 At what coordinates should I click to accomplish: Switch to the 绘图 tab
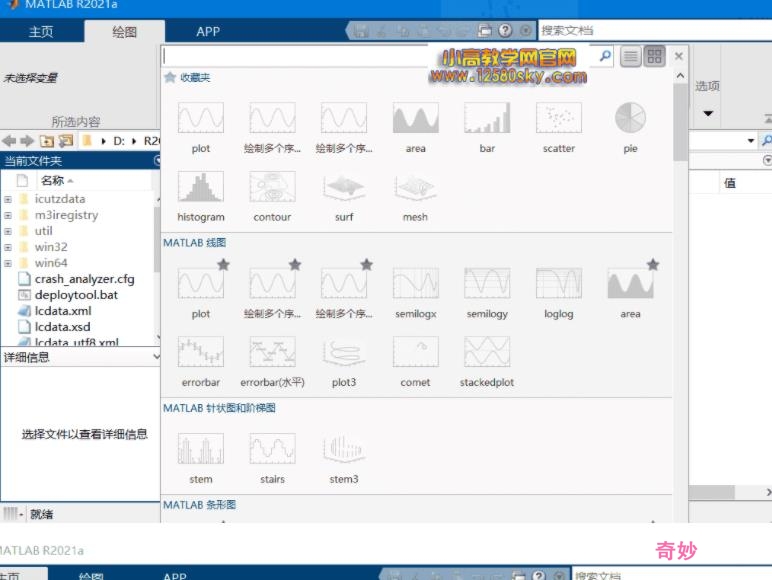125,32
